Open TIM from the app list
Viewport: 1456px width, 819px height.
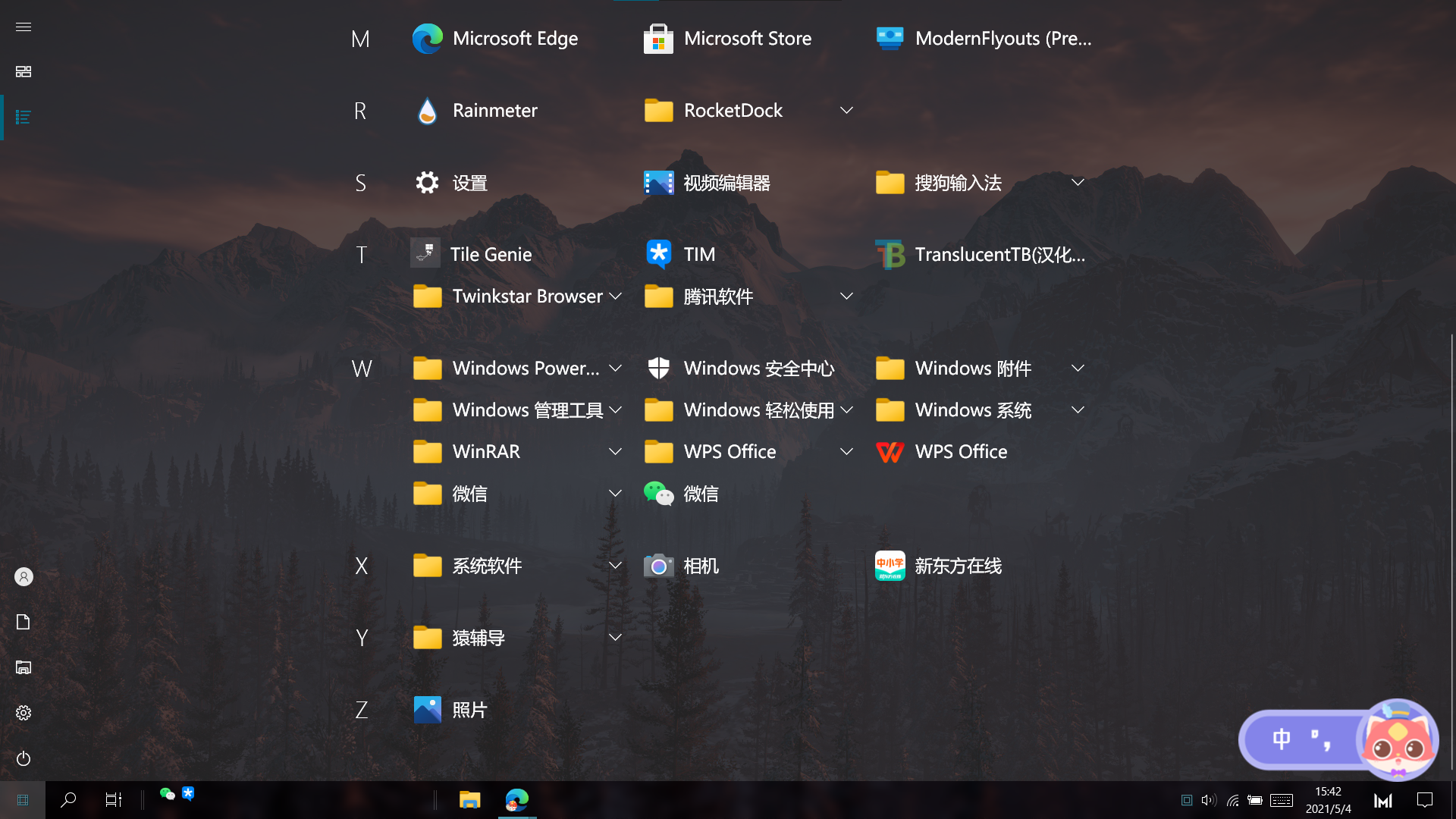coord(679,255)
